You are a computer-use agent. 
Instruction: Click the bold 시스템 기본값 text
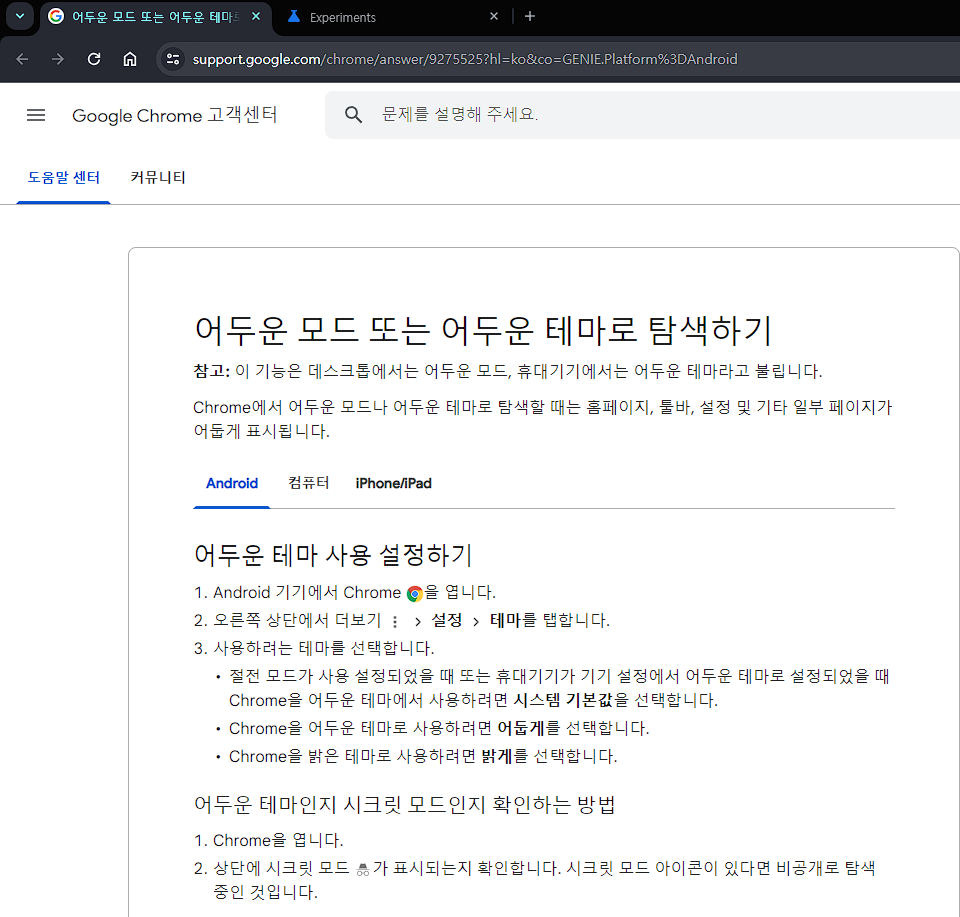563,700
